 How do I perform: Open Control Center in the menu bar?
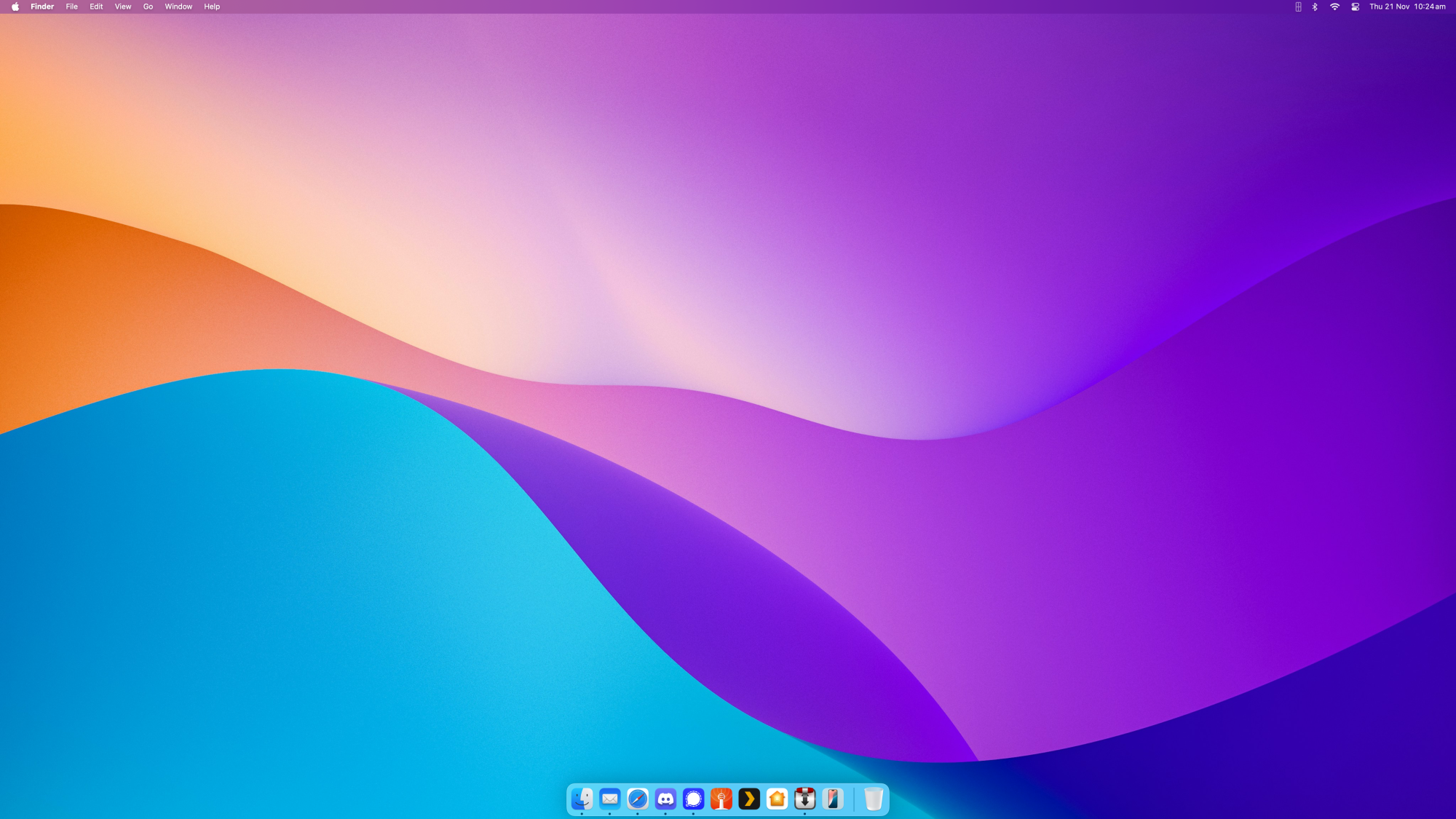coord(1356,7)
